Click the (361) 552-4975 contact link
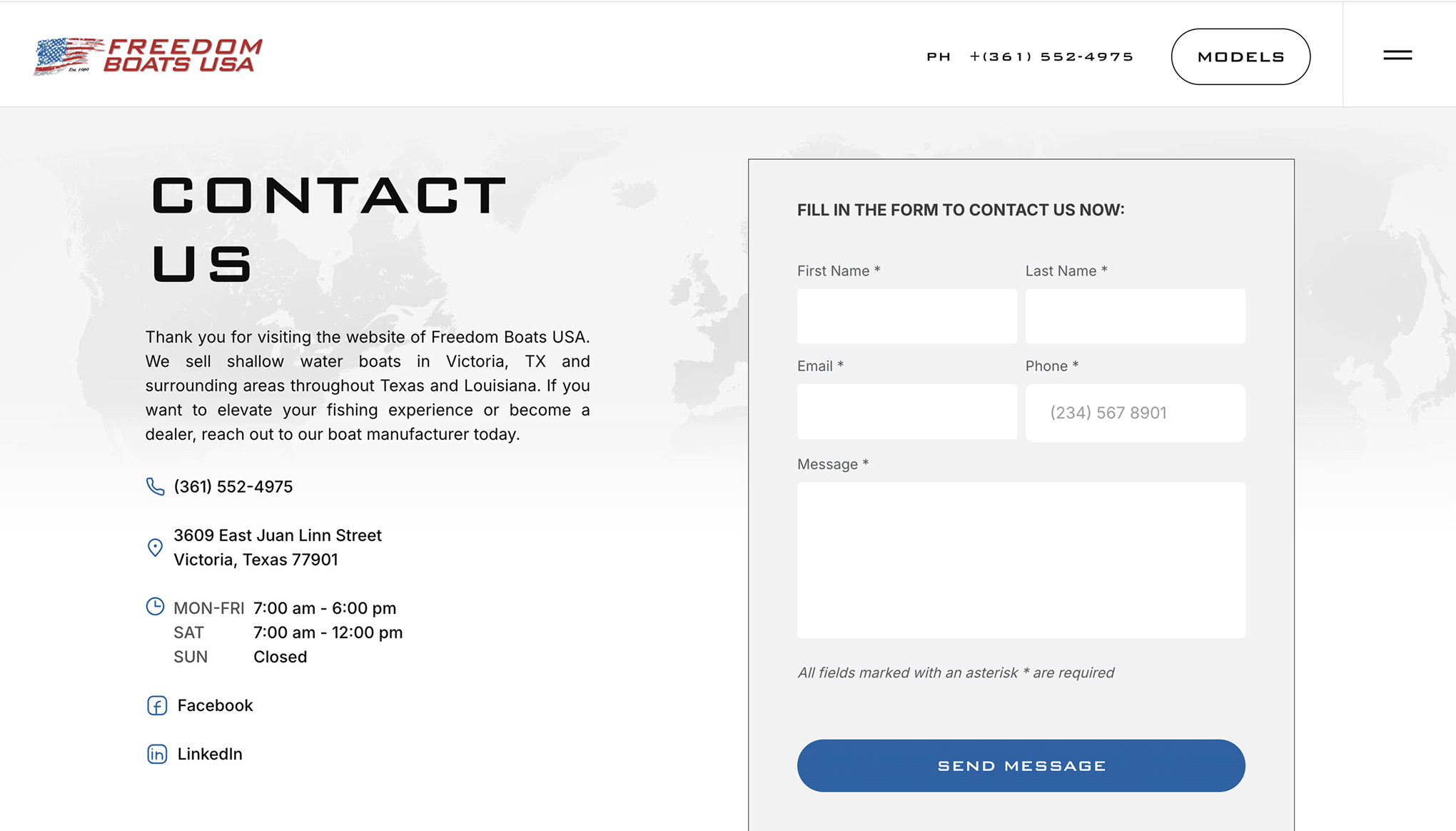1456x831 pixels. click(233, 486)
